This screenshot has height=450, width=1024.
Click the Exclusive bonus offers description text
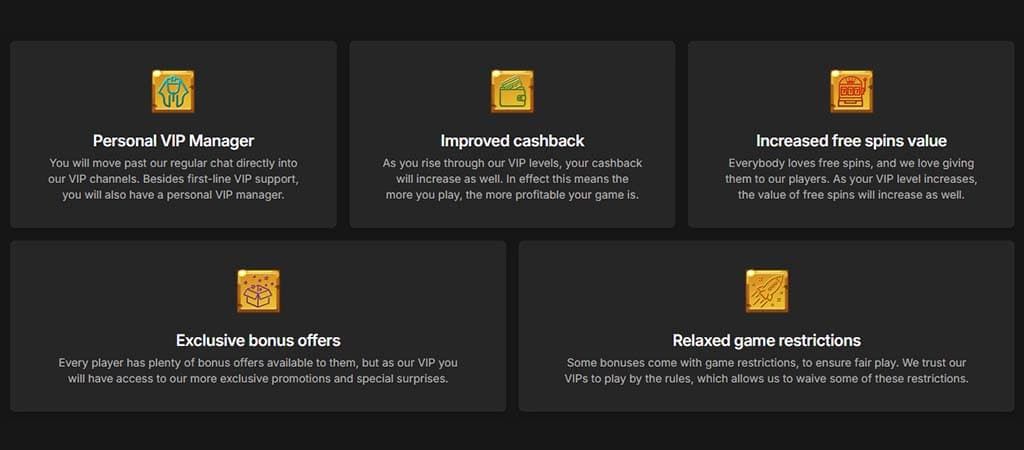click(x=258, y=370)
